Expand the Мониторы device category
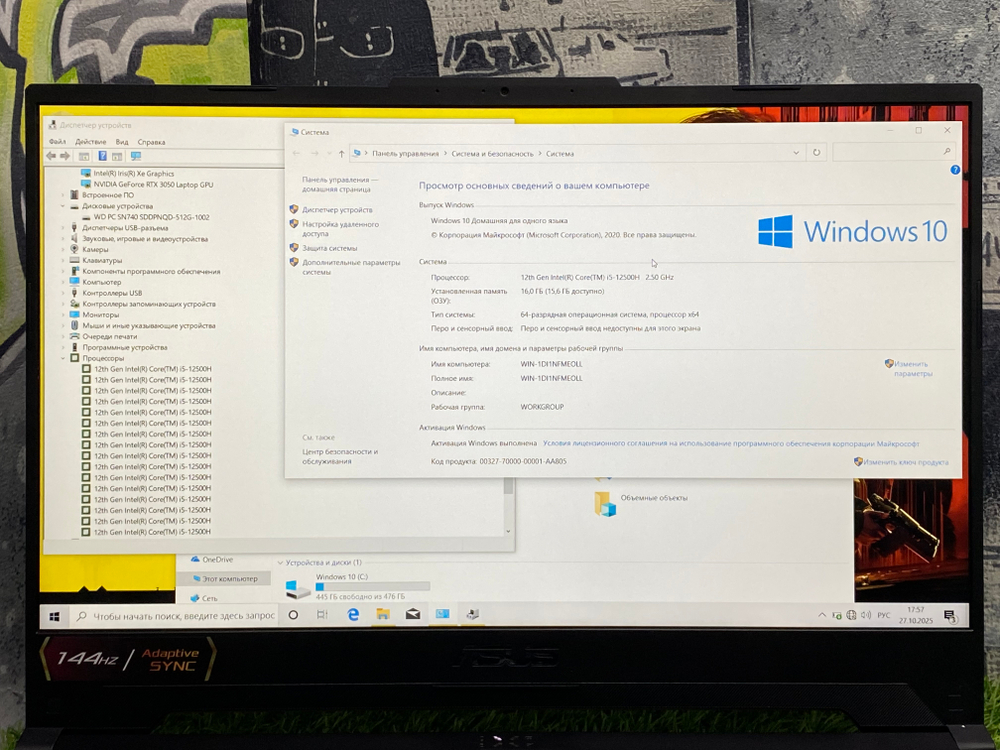1000x750 pixels. tap(63, 315)
